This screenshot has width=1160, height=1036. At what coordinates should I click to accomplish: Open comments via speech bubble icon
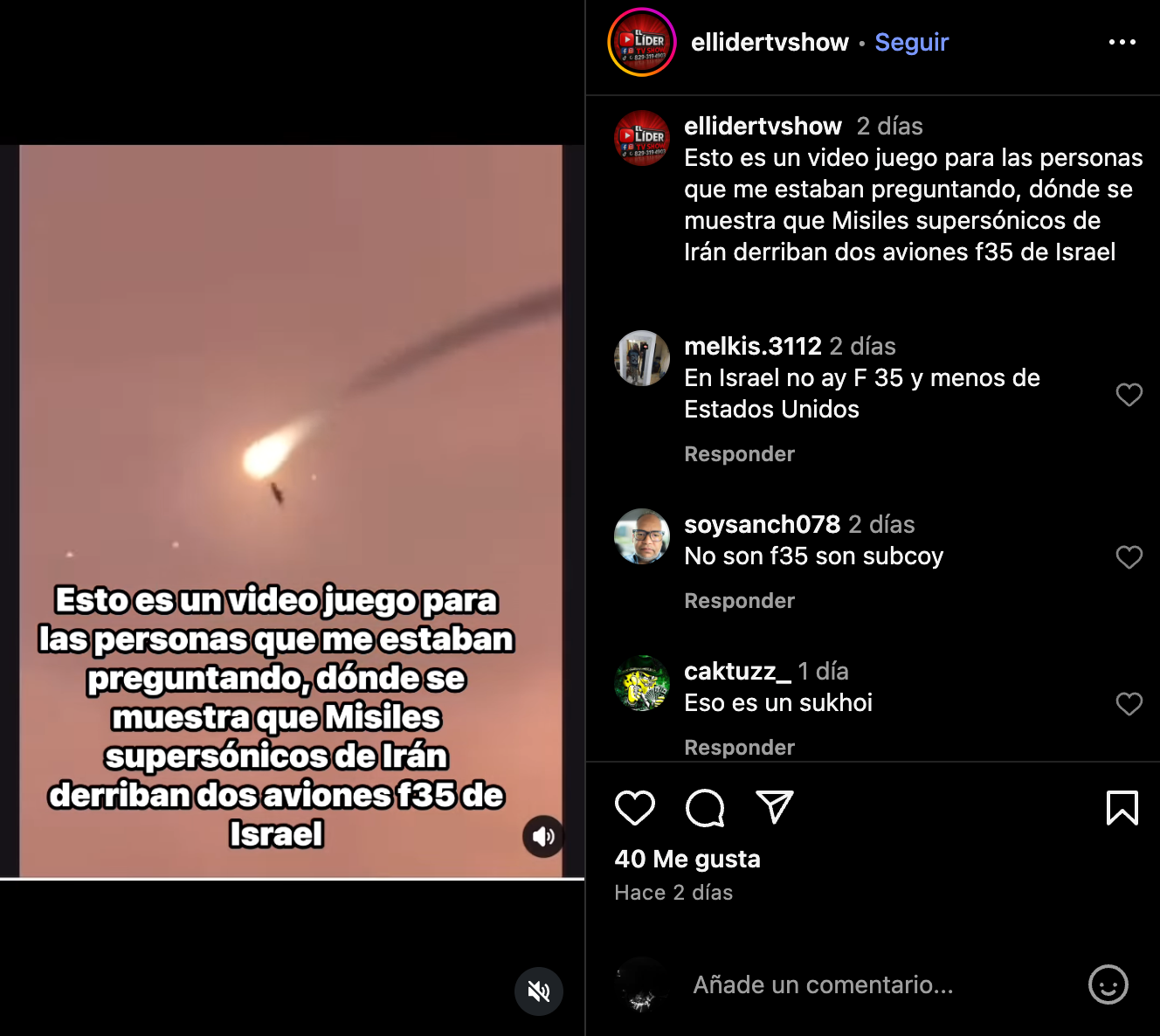pos(705,808)
